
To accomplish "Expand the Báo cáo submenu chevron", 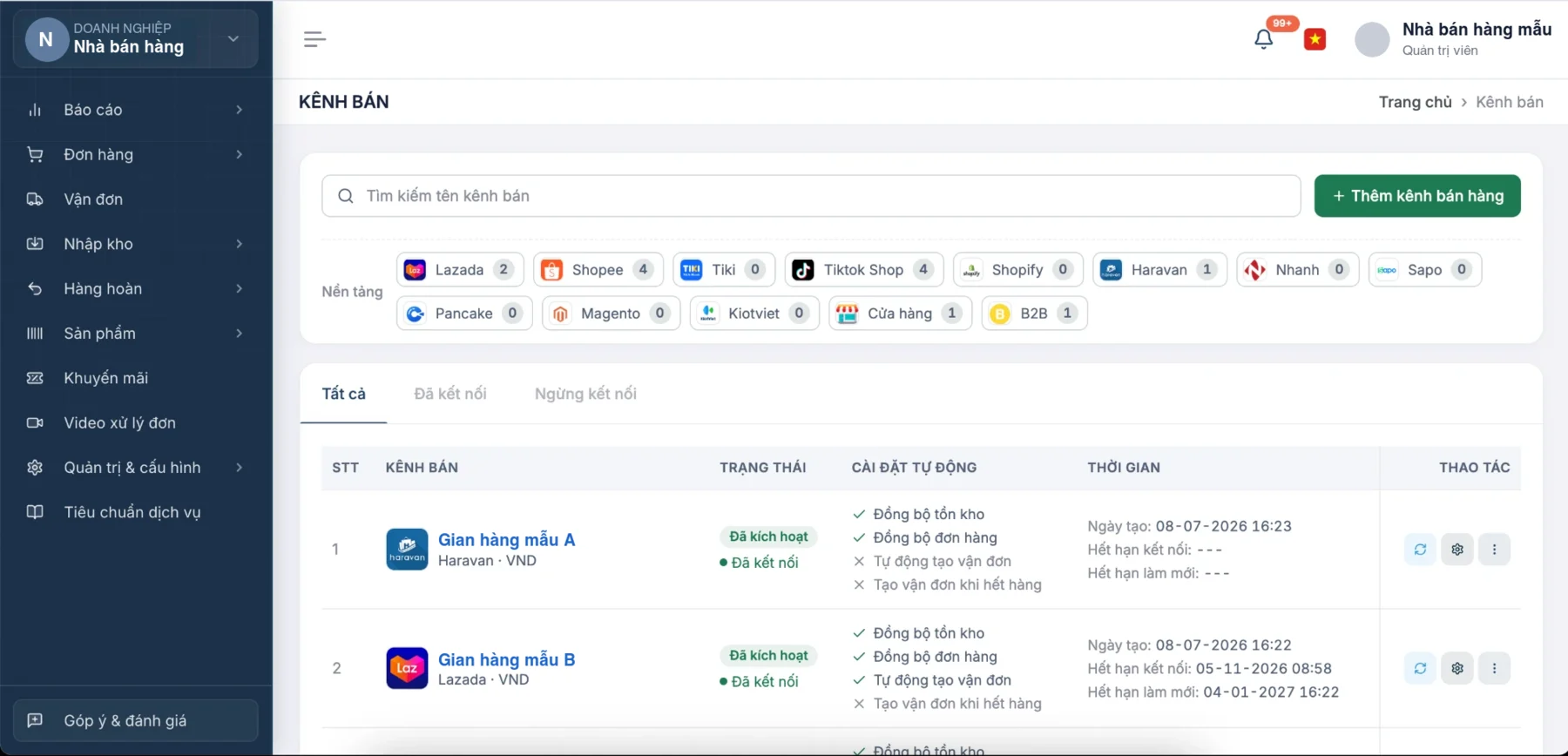I will tap(239, 110).
